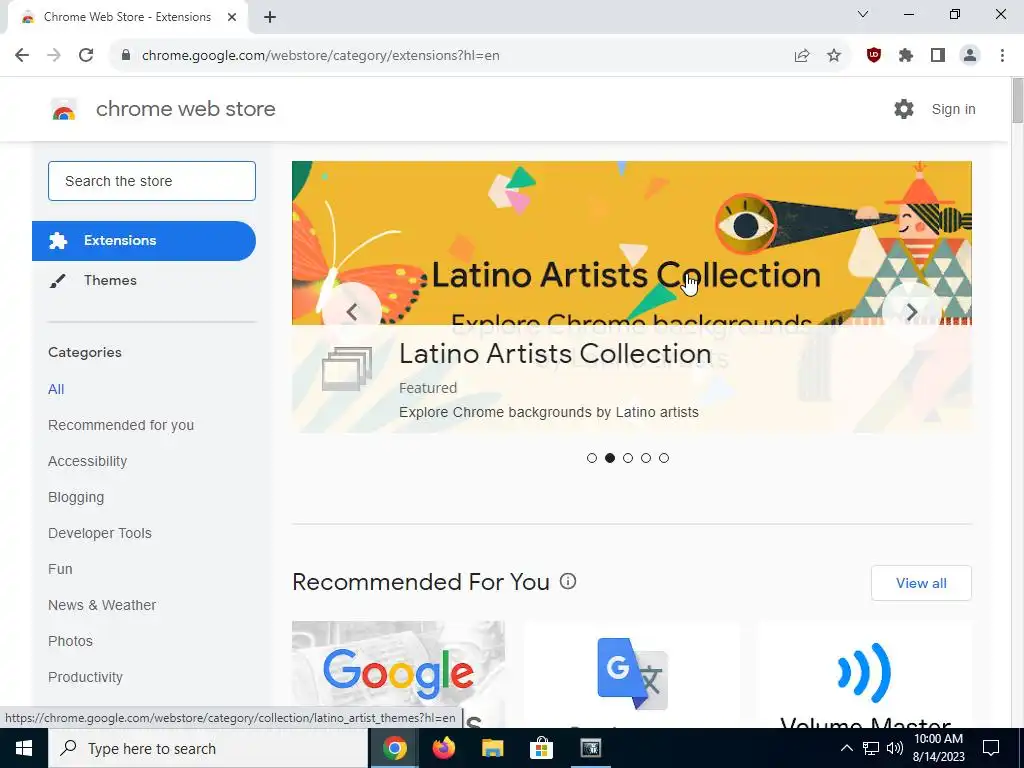Select the Extensions sidebar tab

pyautogui.click(x=144, y=240)
